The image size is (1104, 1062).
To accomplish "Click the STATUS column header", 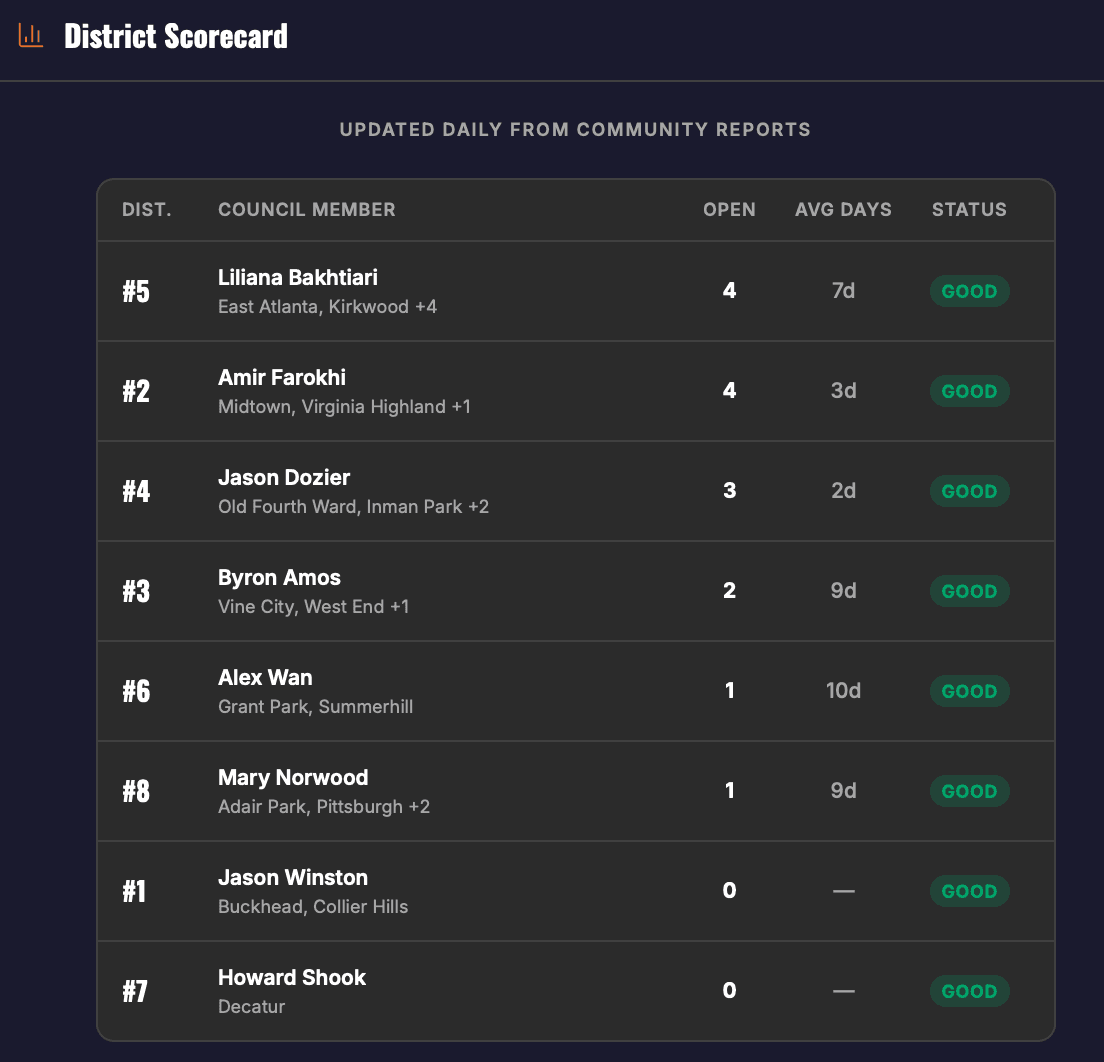I will click(968, 209).
